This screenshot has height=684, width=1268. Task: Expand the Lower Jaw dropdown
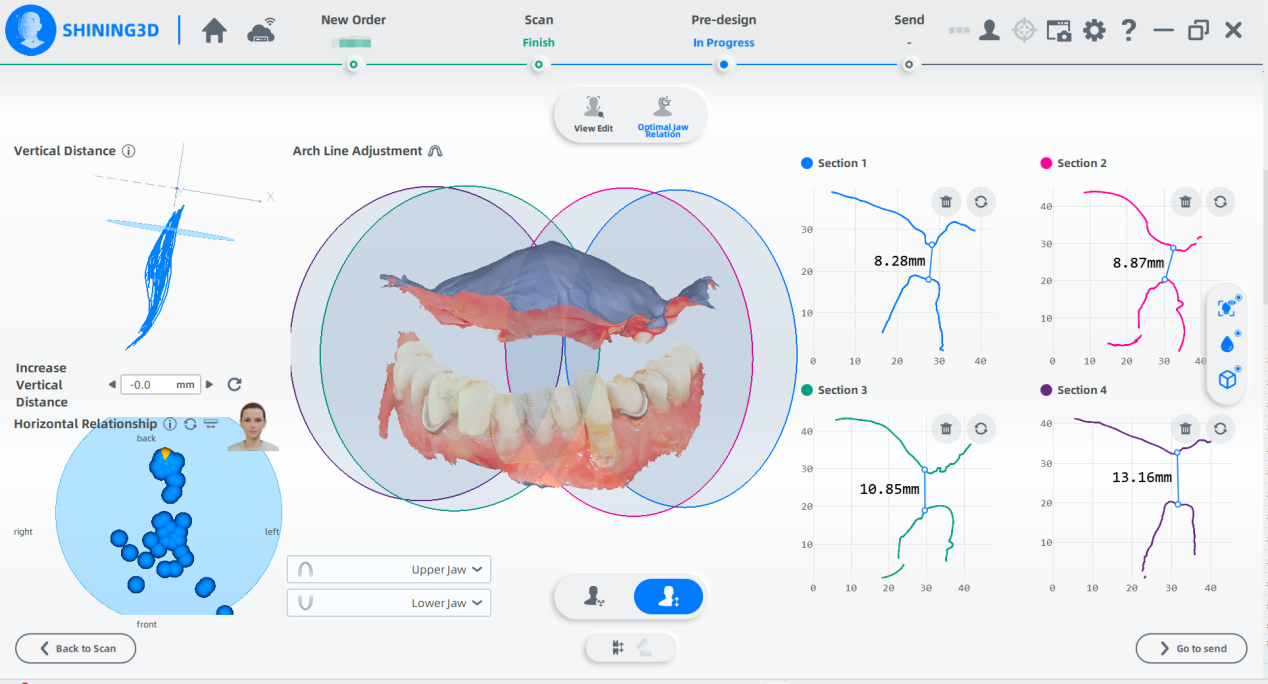(389, 603)
